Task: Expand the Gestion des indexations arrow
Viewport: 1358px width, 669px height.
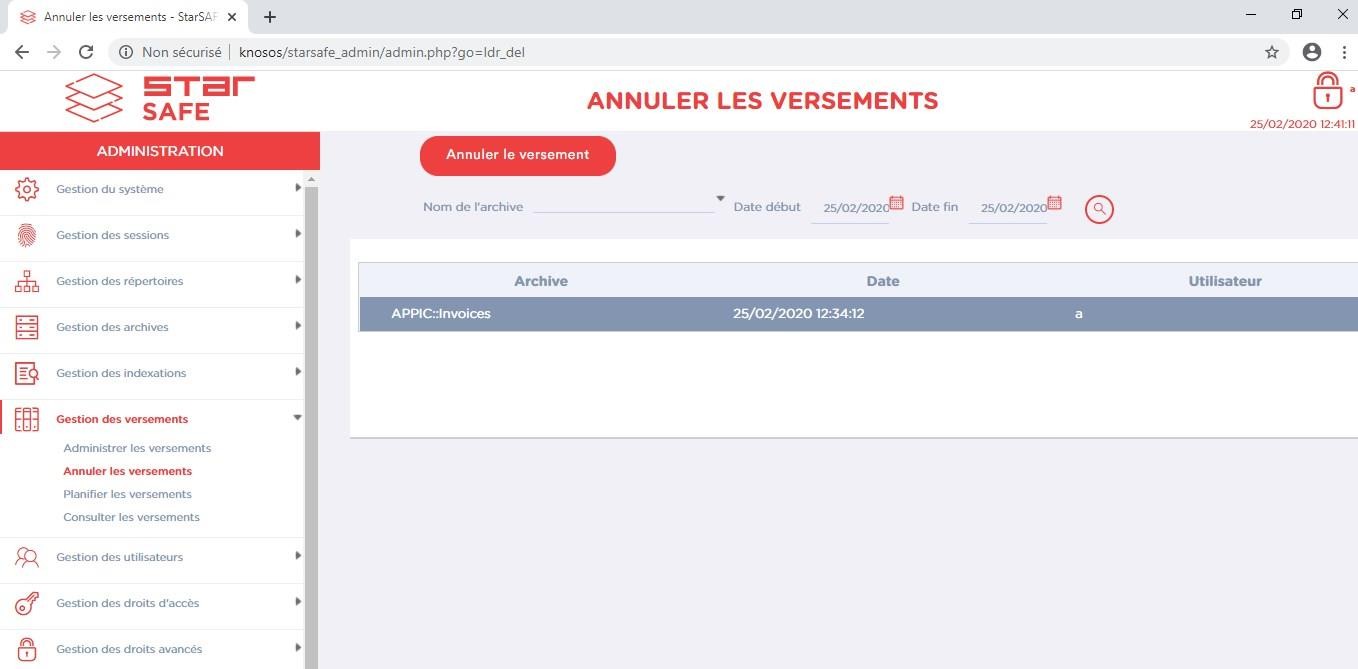Action: (x=298, y=372)
